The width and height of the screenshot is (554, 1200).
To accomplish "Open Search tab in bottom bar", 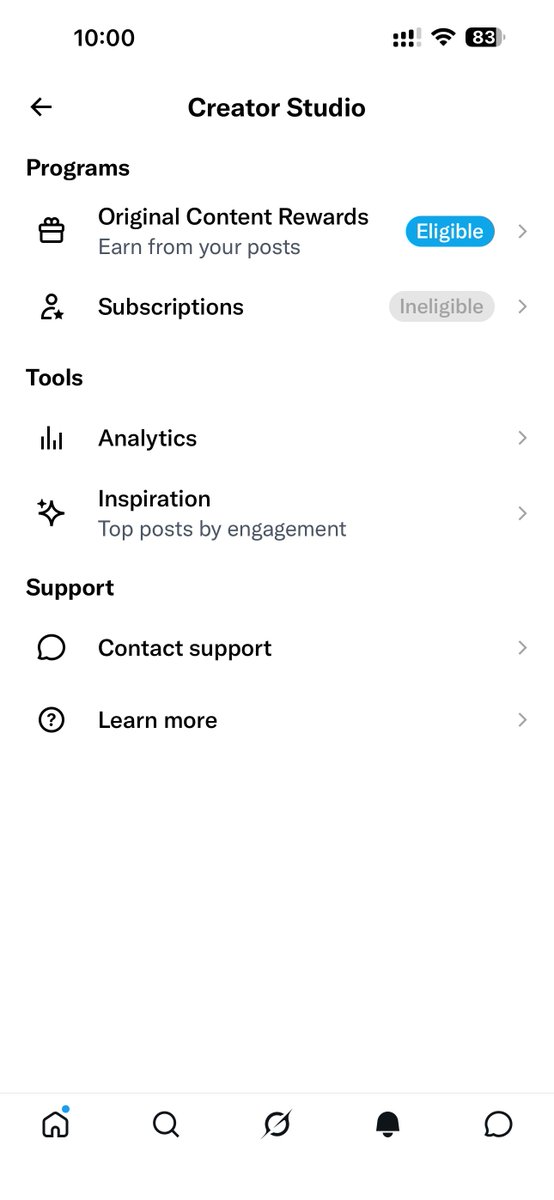I will (x=166, y=1125).
